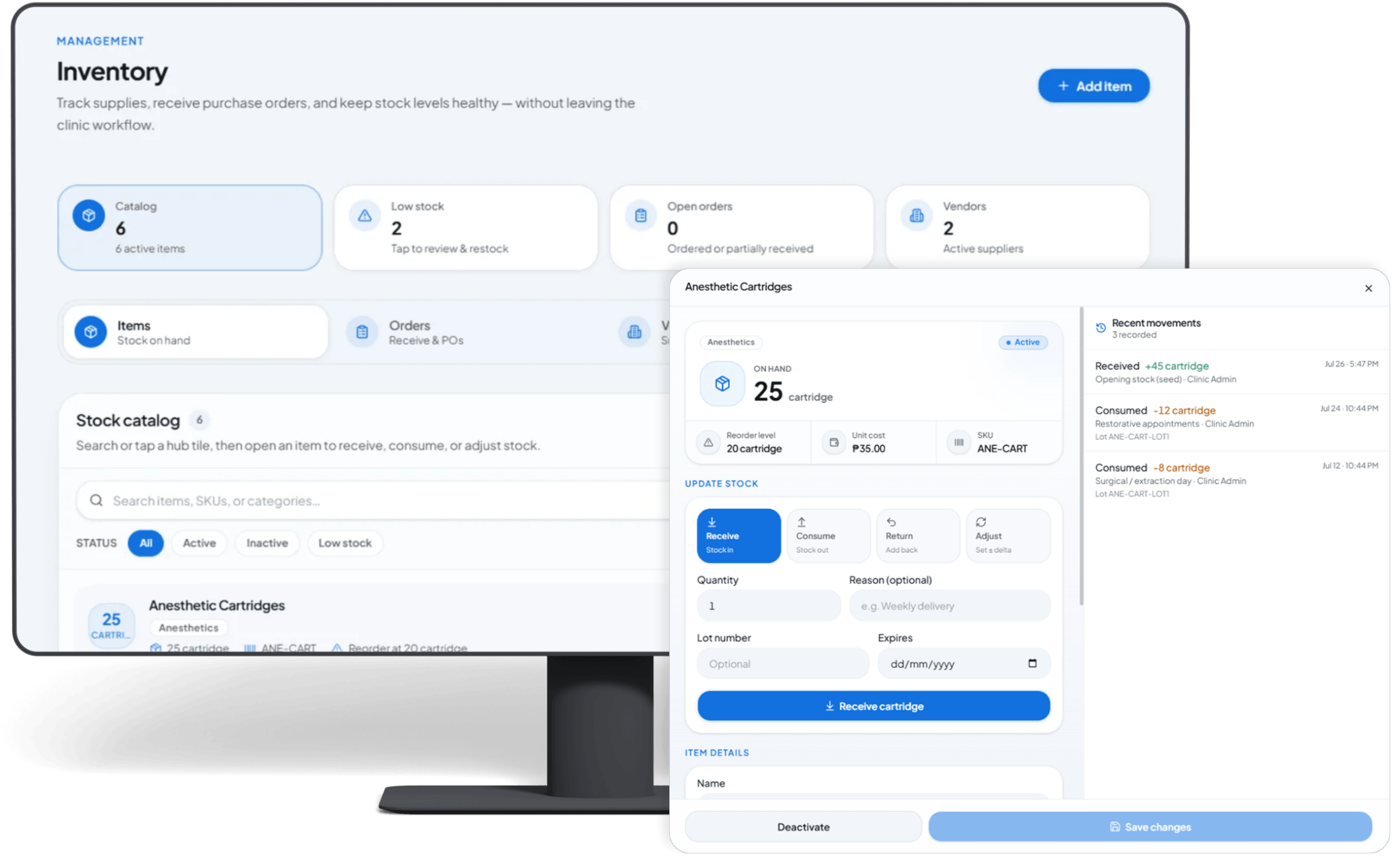Screen dimensions: 1400x862
Task: Select the Receive stock-in mode
Action: pyautogui.click(x=738, y=535)
